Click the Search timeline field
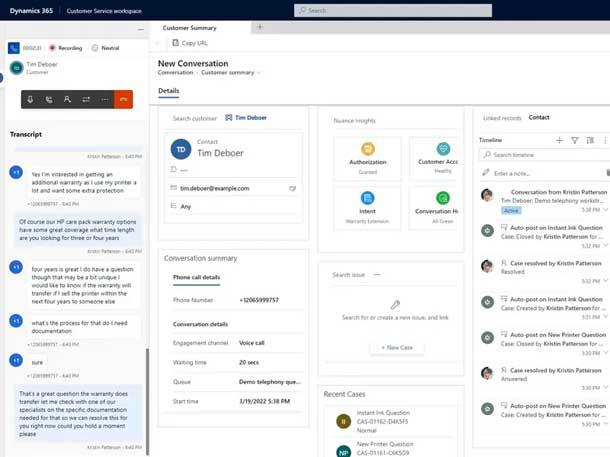The width and height of the screenshot is (610, 457). point(540,155)
